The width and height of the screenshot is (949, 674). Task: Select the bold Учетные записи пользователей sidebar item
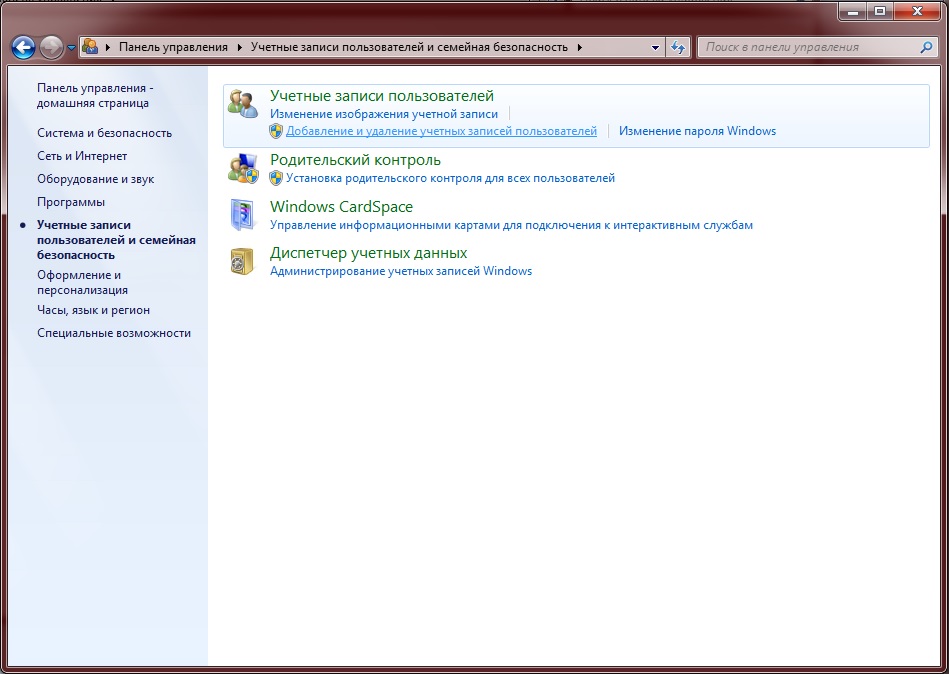[116, 240]
